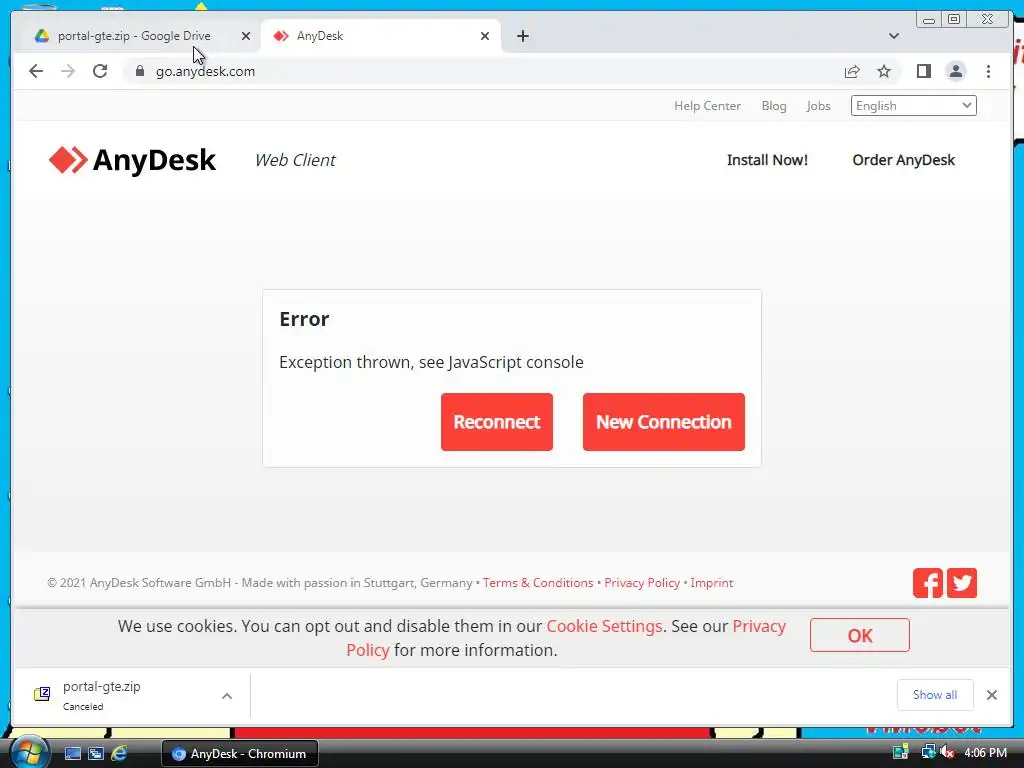This screenshot has height=768, width=1024.
Task: Expand the English language dropdown
Action: click(x=913, y=106)
